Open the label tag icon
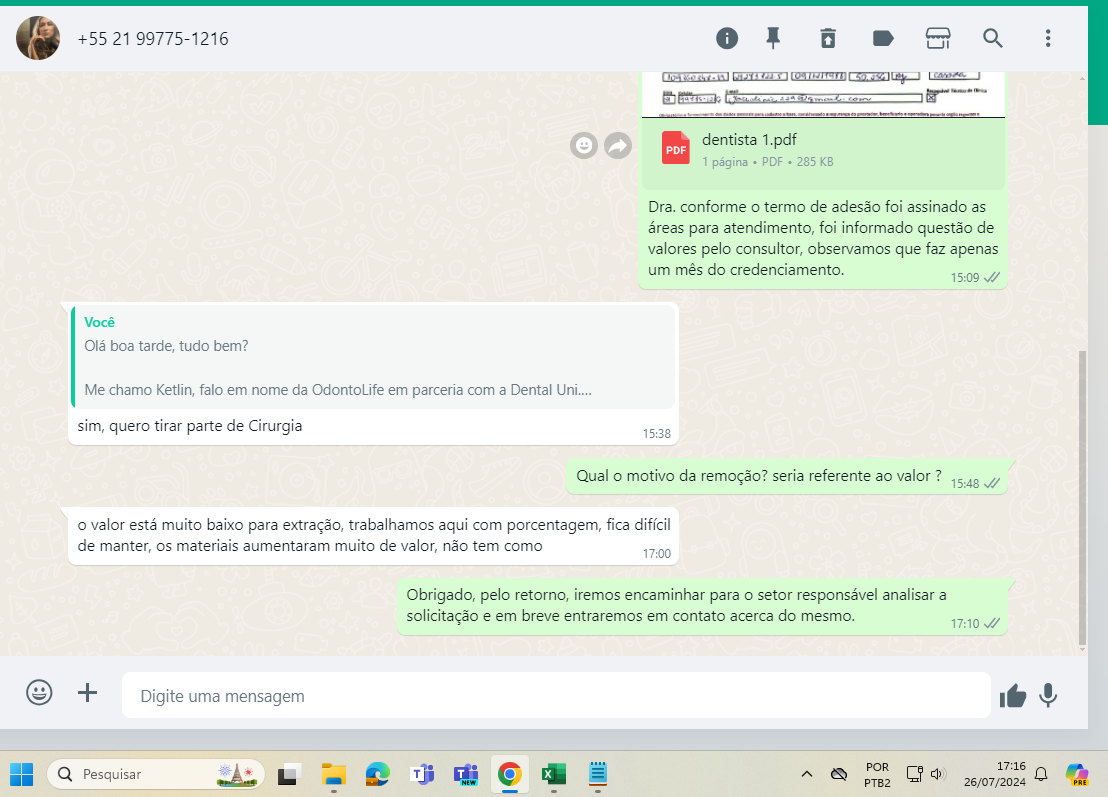Image resolution: width=1108 pixels, height=797 pixels. point(883,38)
